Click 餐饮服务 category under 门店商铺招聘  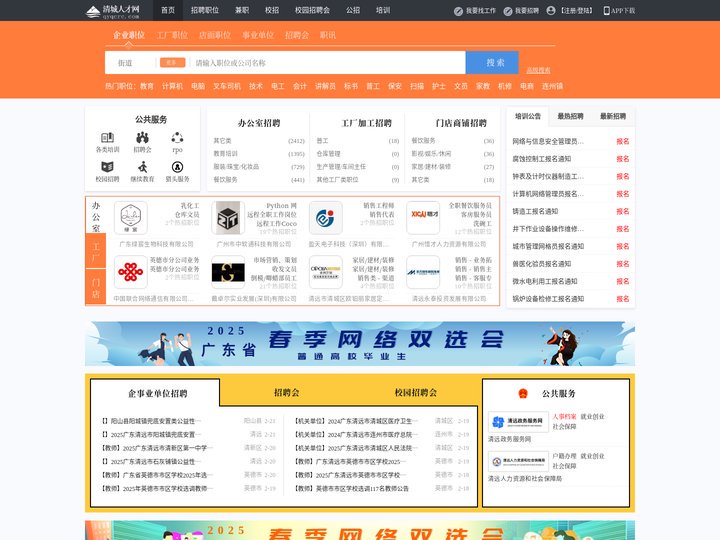coord(423,141)
